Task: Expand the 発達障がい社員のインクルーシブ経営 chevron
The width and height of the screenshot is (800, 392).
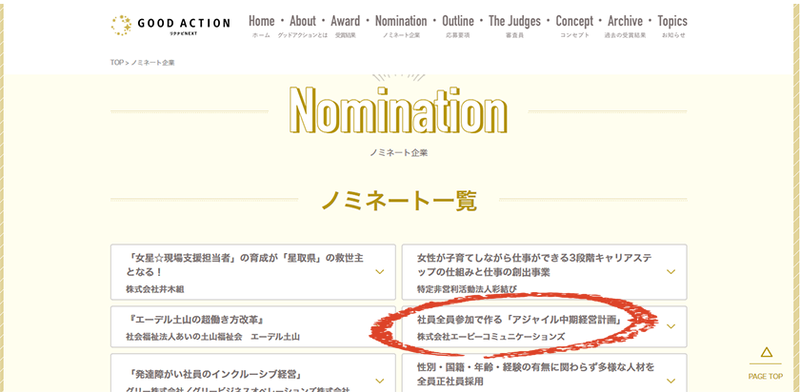Action: [x=380, y=381]
